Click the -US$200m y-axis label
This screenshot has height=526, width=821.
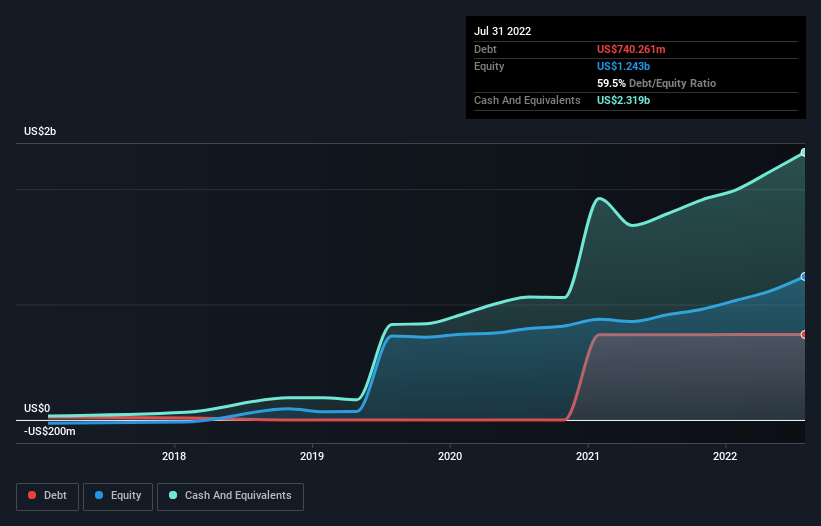click(50, 431)
